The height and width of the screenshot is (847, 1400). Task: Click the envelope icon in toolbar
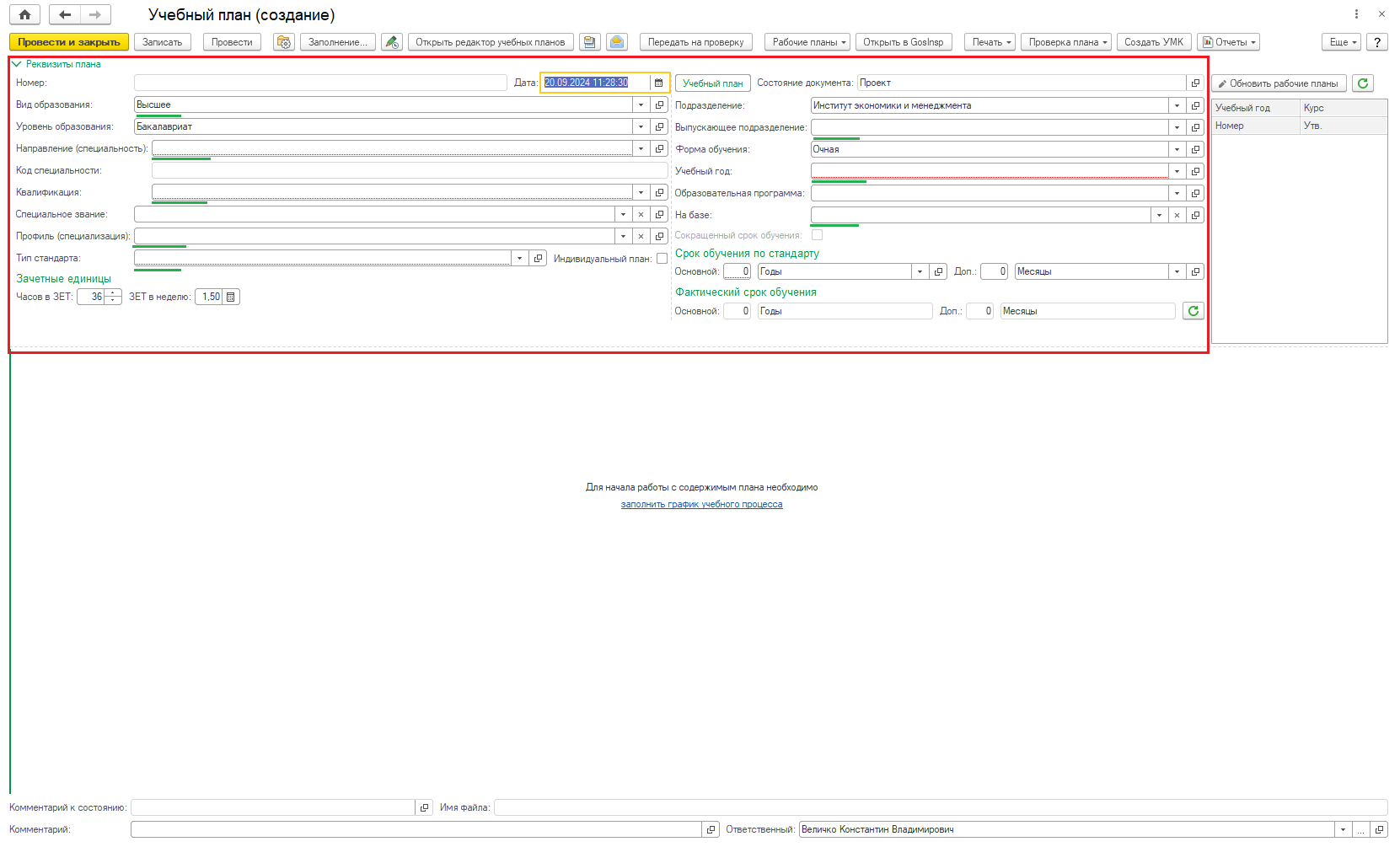[617, 42]
